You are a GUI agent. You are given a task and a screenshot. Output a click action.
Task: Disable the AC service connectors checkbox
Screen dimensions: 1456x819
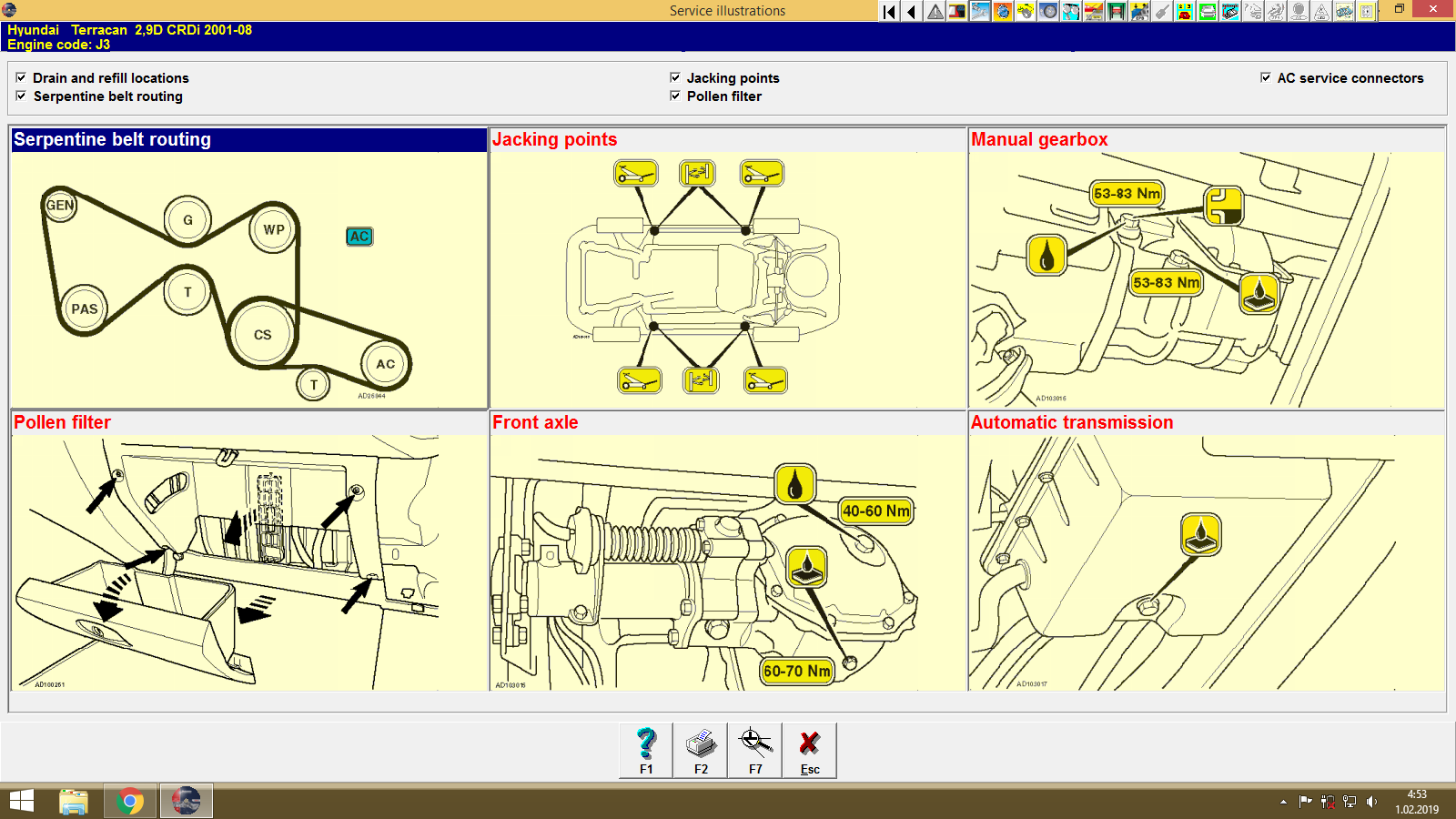point(1265,77)
